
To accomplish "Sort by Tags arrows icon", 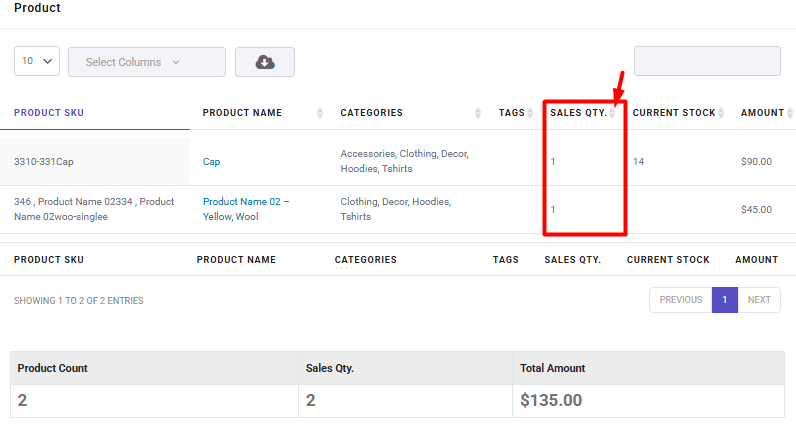I will tap(530, 113).
